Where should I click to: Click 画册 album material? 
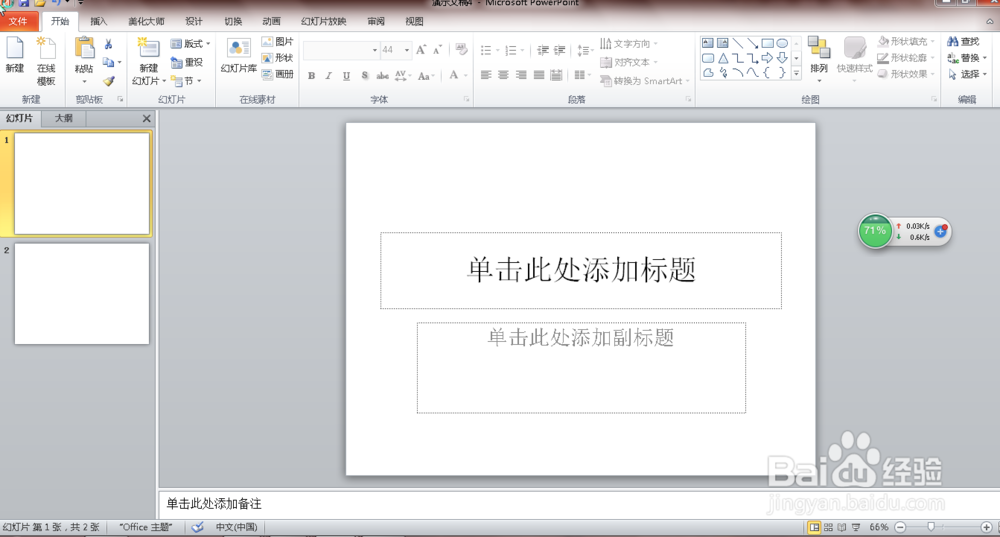277,74
